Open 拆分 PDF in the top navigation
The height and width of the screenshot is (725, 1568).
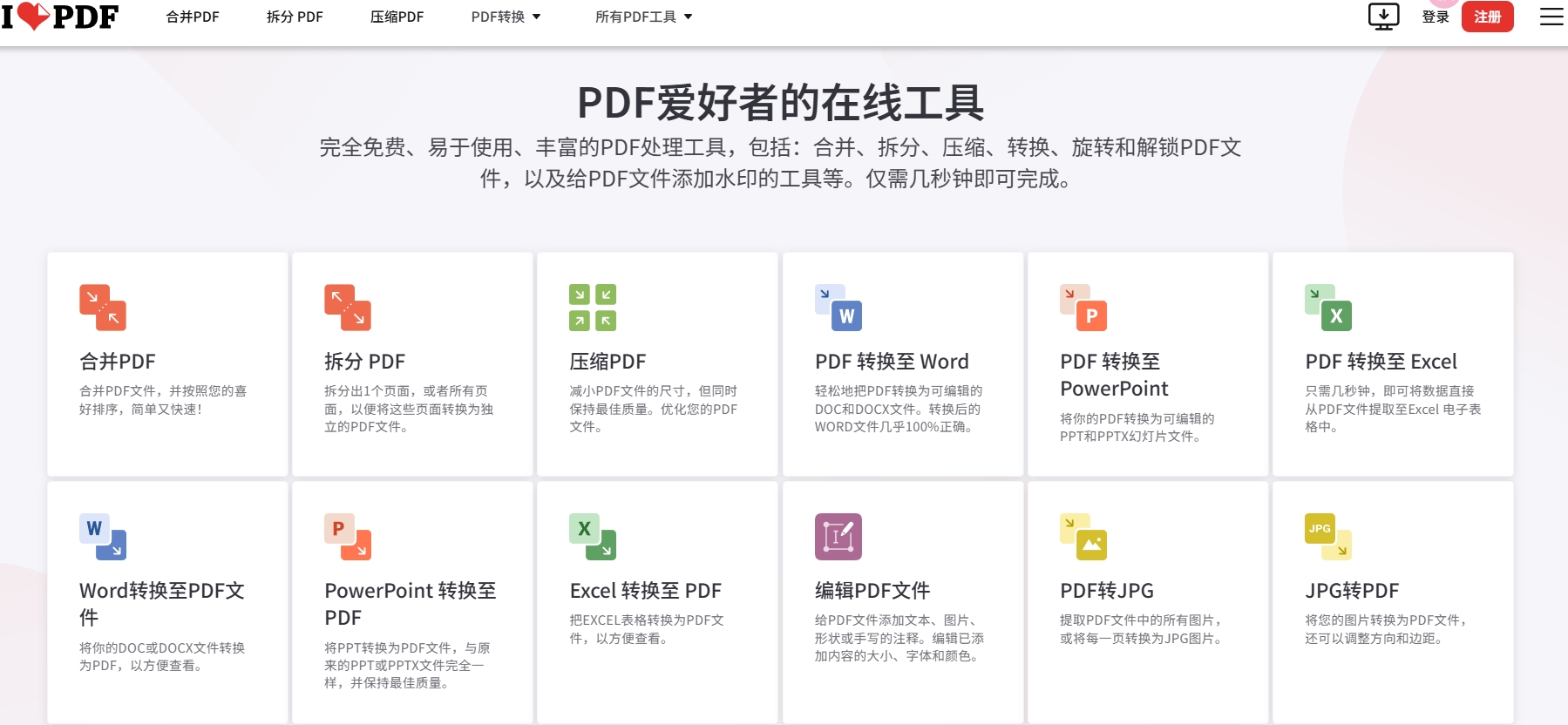295,17
